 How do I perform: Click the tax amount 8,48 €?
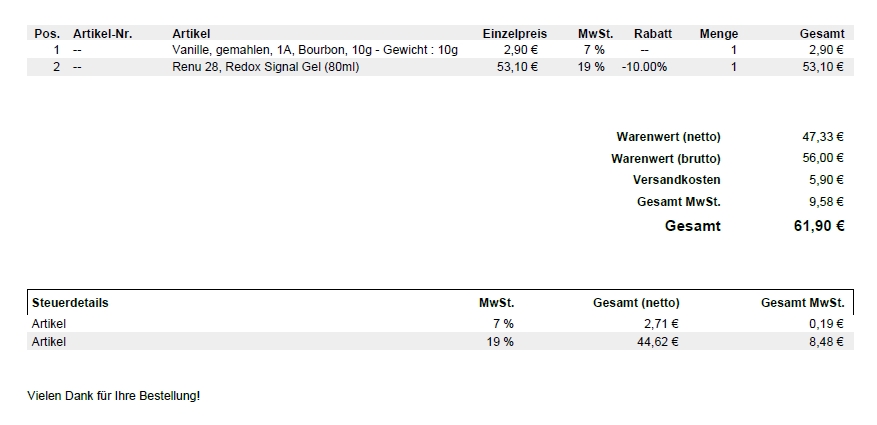pyautogui.click(x=826, y=342)
